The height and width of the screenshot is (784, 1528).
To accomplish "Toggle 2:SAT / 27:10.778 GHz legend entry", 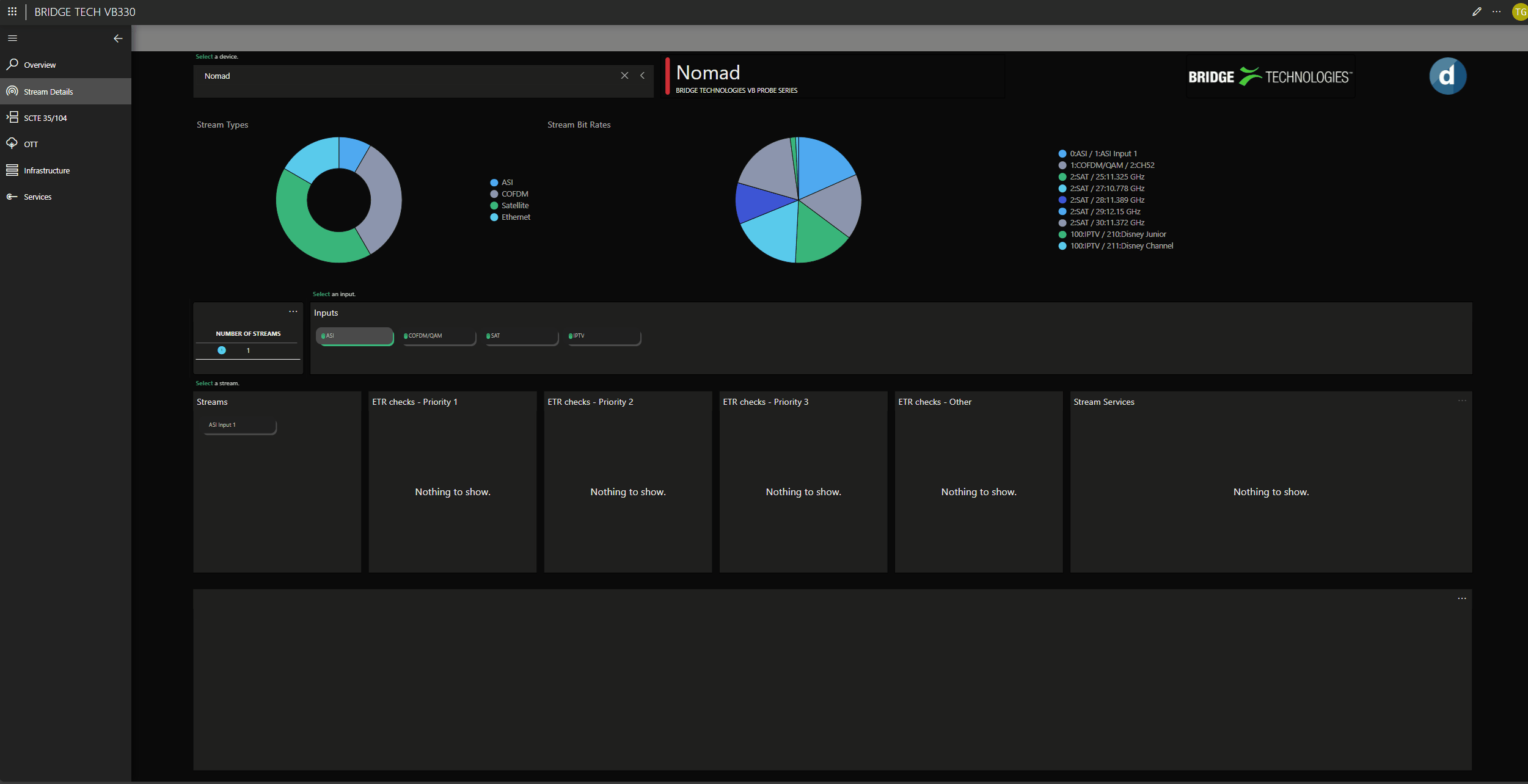I will [x=1102, y=189].
